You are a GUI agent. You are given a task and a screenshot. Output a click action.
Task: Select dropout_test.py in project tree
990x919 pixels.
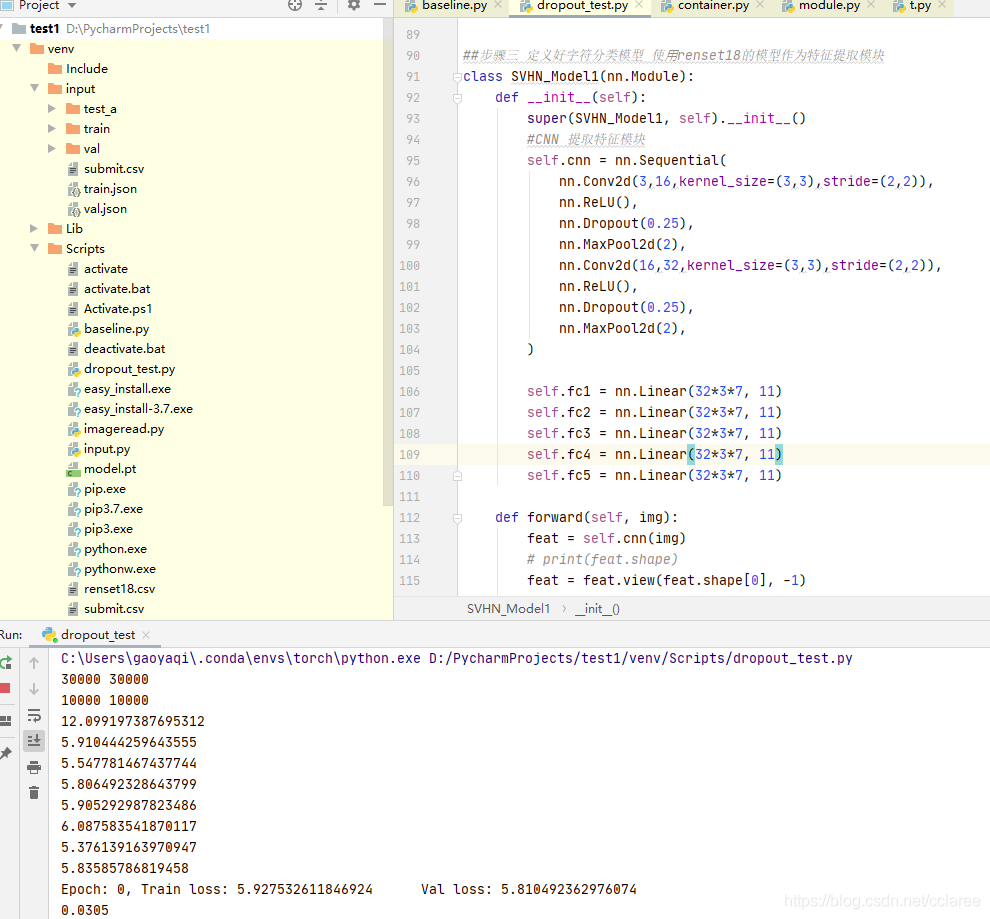[x=129, y=369]
